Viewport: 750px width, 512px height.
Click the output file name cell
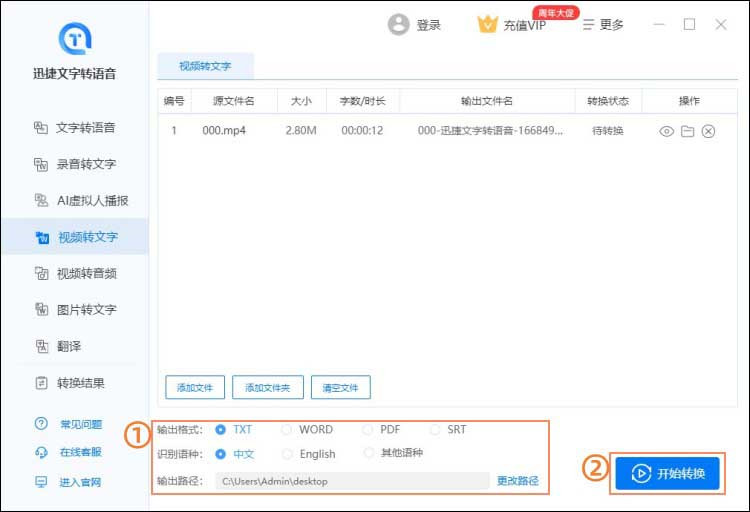click(490, 131)
